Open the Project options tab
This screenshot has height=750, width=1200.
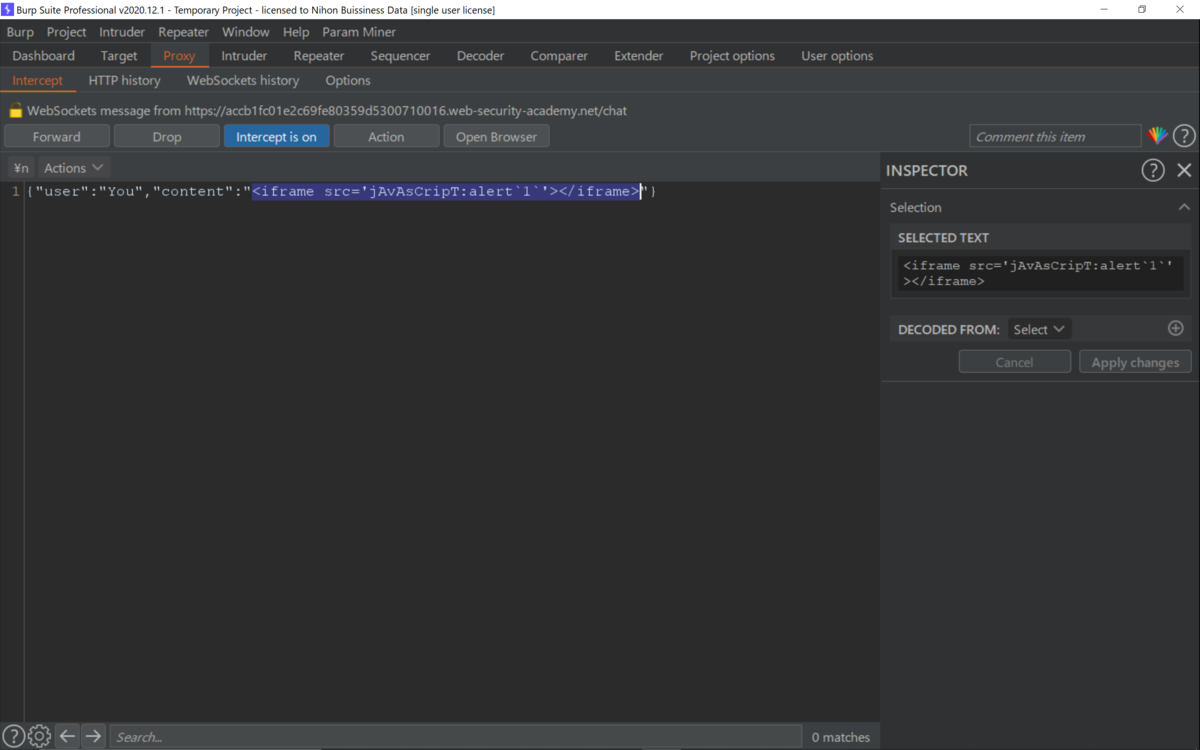click(732, 56)
